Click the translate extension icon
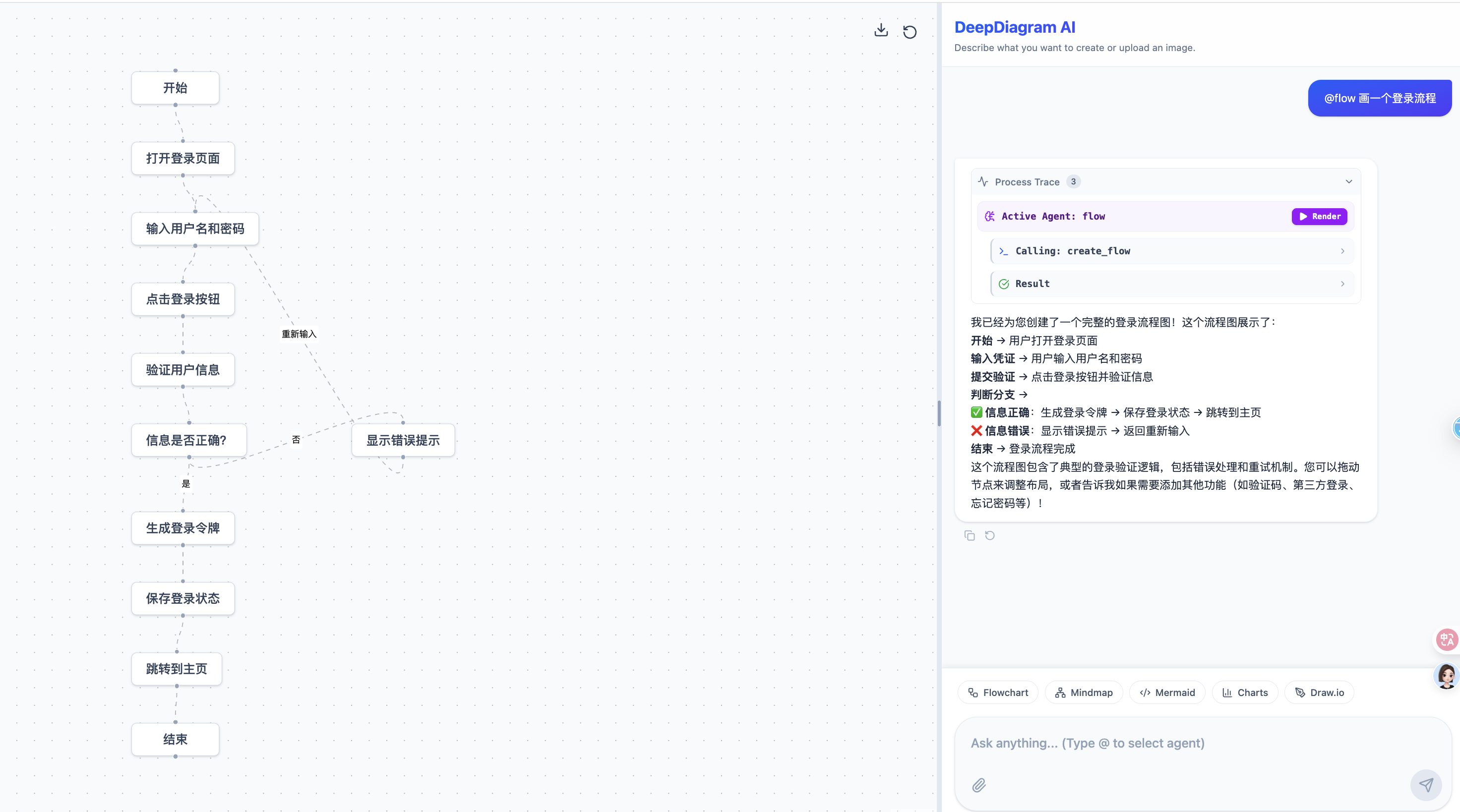1460x812 pixels. (x=1447, y=640)
